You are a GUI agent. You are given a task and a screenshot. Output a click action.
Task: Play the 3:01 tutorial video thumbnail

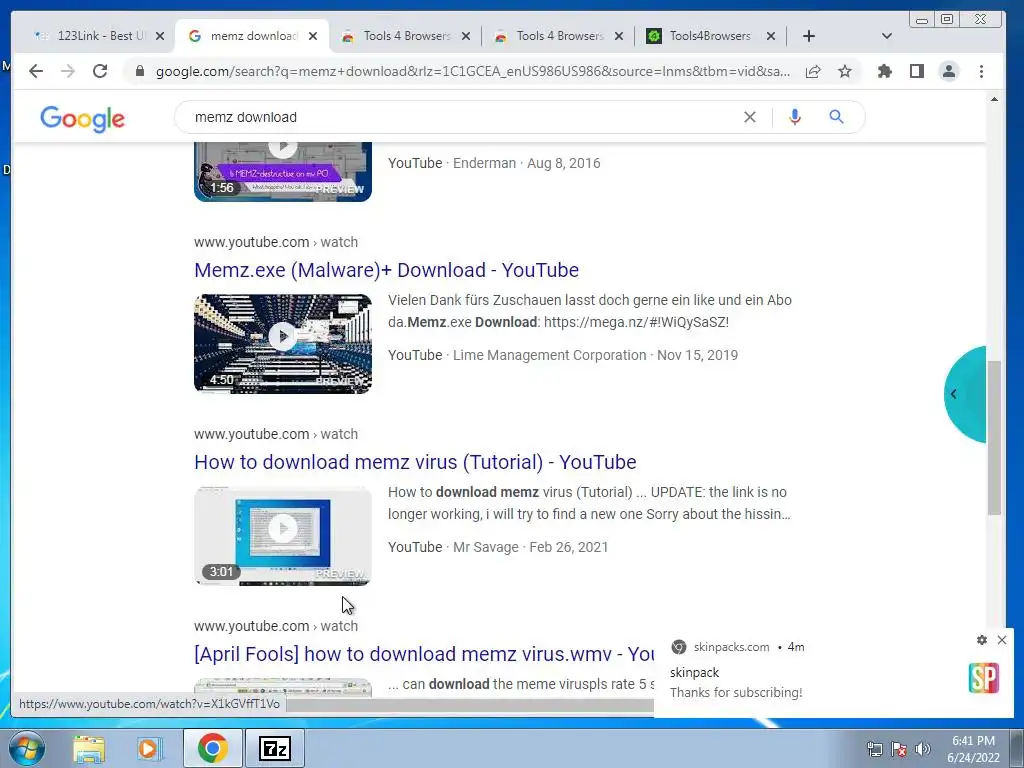click(x=283, y=536)
